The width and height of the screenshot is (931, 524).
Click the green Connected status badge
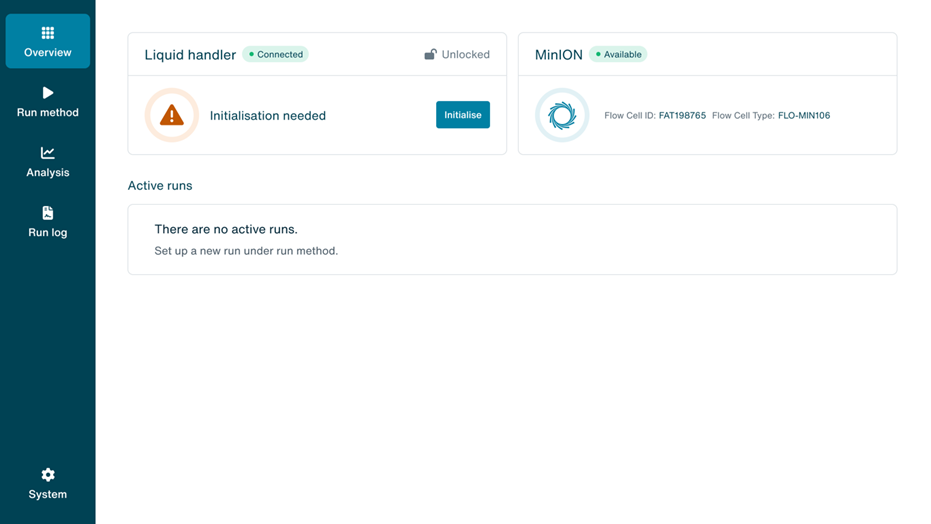pyautogui.click(x=276, y=55)
